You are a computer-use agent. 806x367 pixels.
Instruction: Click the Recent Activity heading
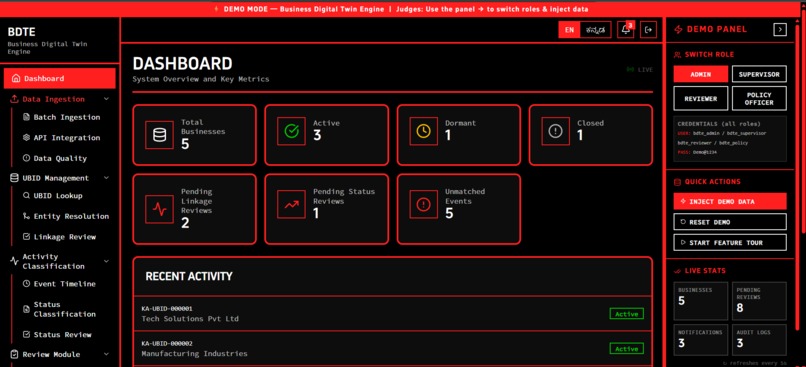(x=189, y=277)
